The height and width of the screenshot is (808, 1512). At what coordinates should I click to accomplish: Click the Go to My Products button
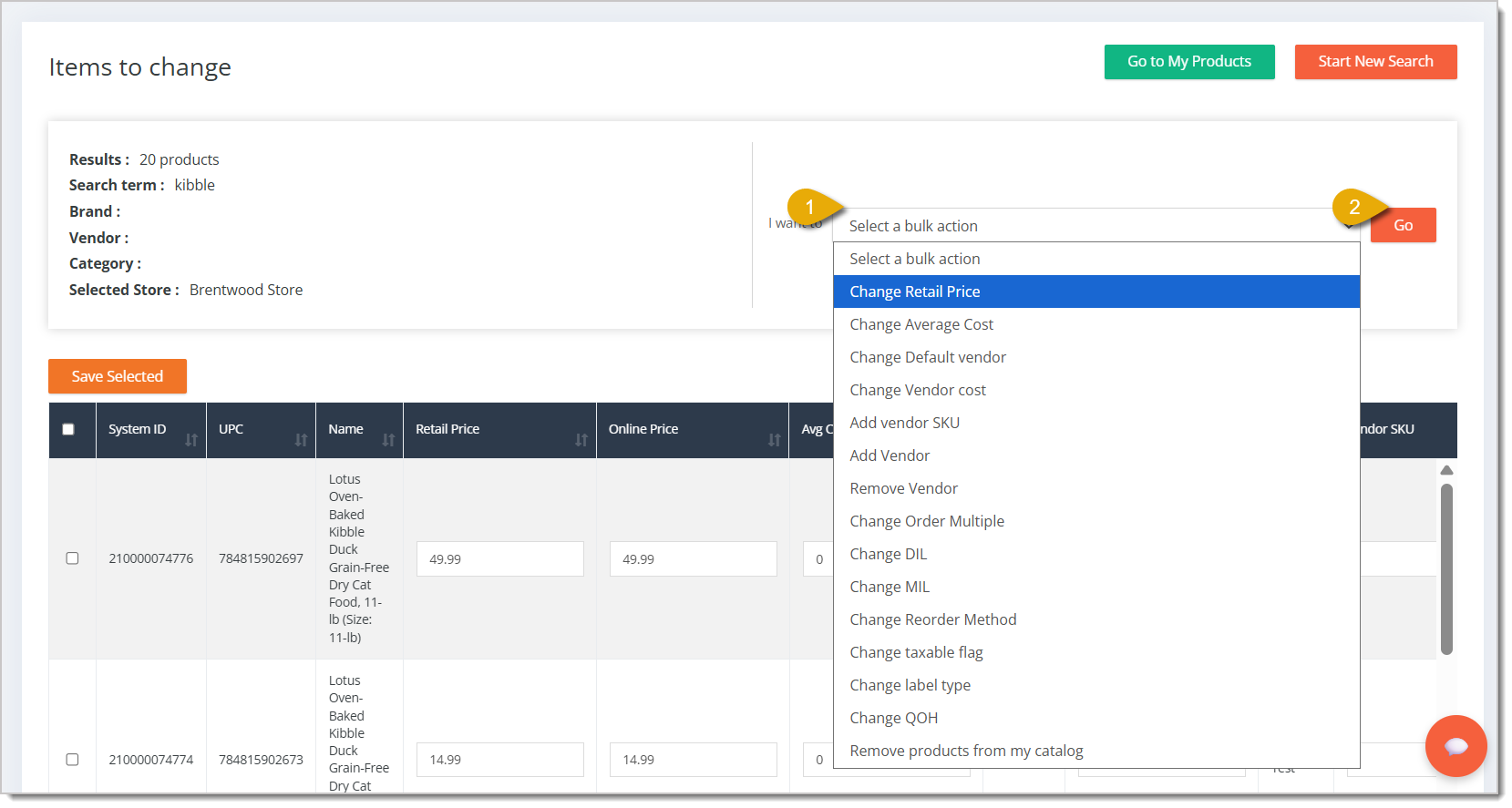click(1189, 62)
